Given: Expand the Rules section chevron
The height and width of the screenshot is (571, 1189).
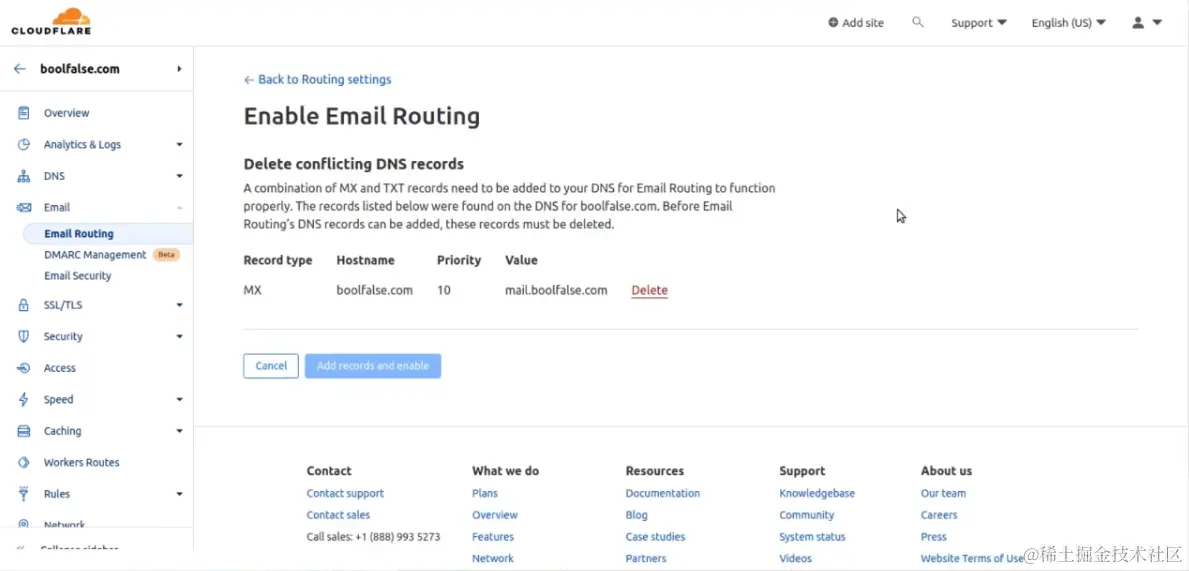Looking at the screenshot, I should click(180, 494).
